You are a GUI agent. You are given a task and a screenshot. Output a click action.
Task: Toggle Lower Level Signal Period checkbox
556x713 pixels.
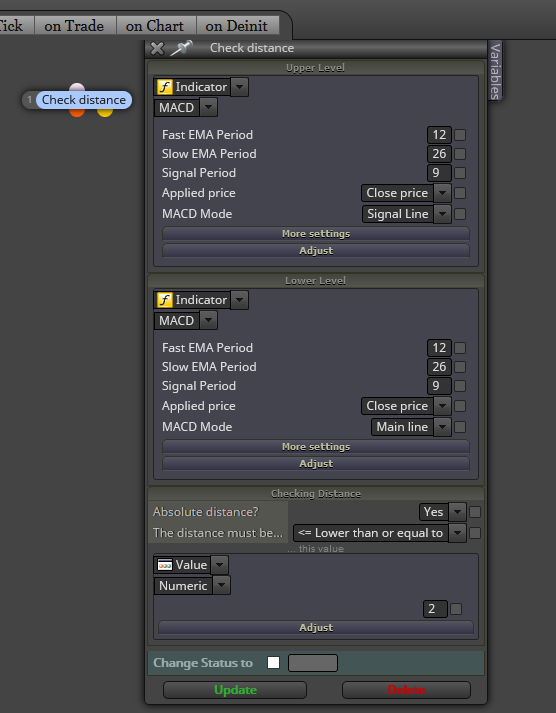tap(460, 386)
